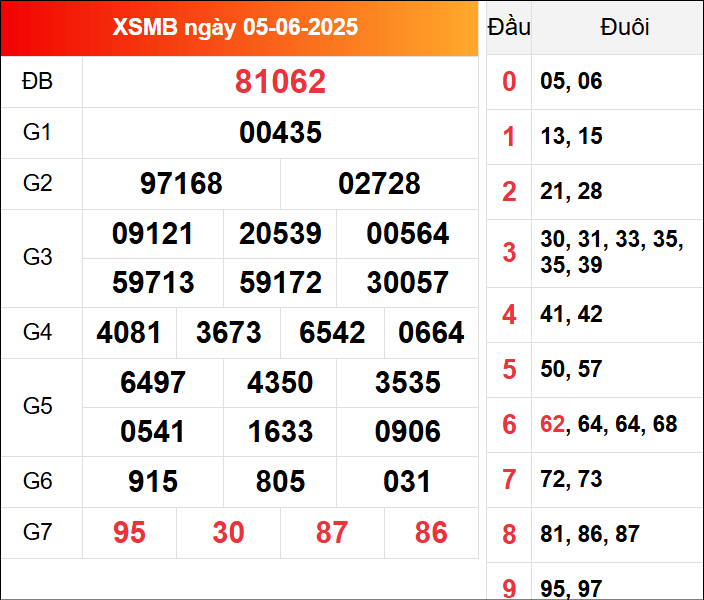The width and height of the screenshot is (704, 600).
Task: Click head digit 8 in Đầu column
Action: click(509, 534)
